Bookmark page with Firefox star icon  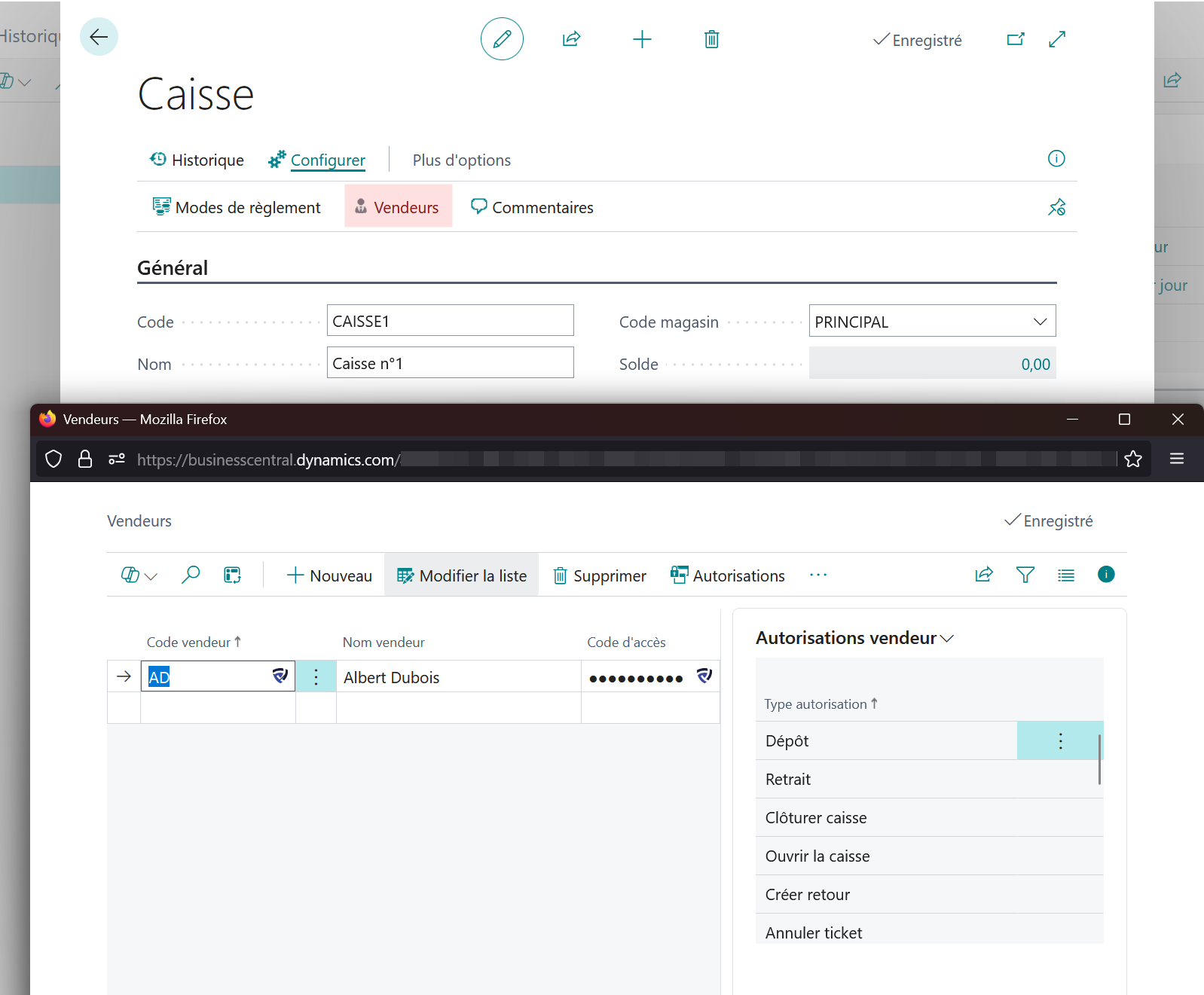click(x=1132, y=459)
